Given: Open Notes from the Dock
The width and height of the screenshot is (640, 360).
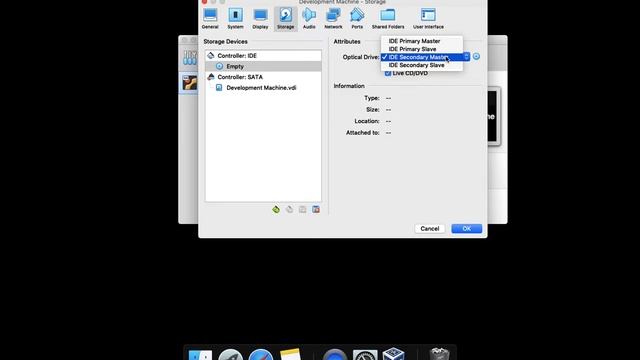Looking at the screenshot, I should coord(291,354).
